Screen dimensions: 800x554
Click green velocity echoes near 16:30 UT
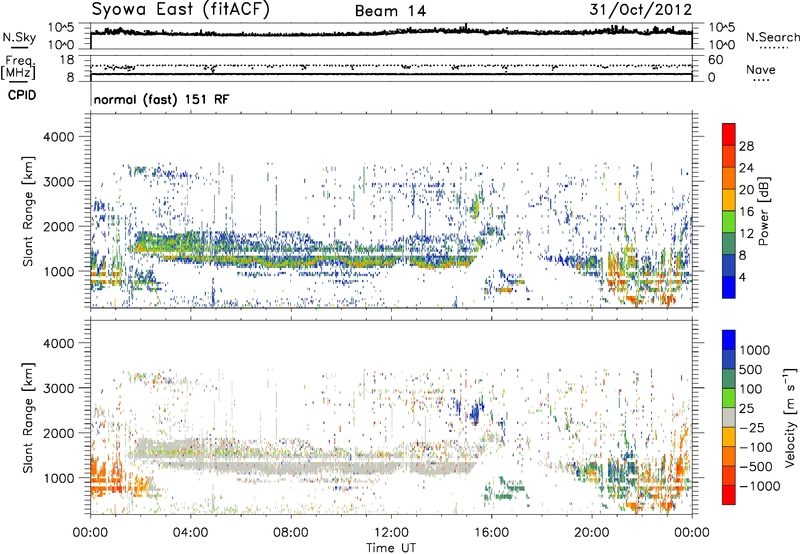[x=504, y=489]
